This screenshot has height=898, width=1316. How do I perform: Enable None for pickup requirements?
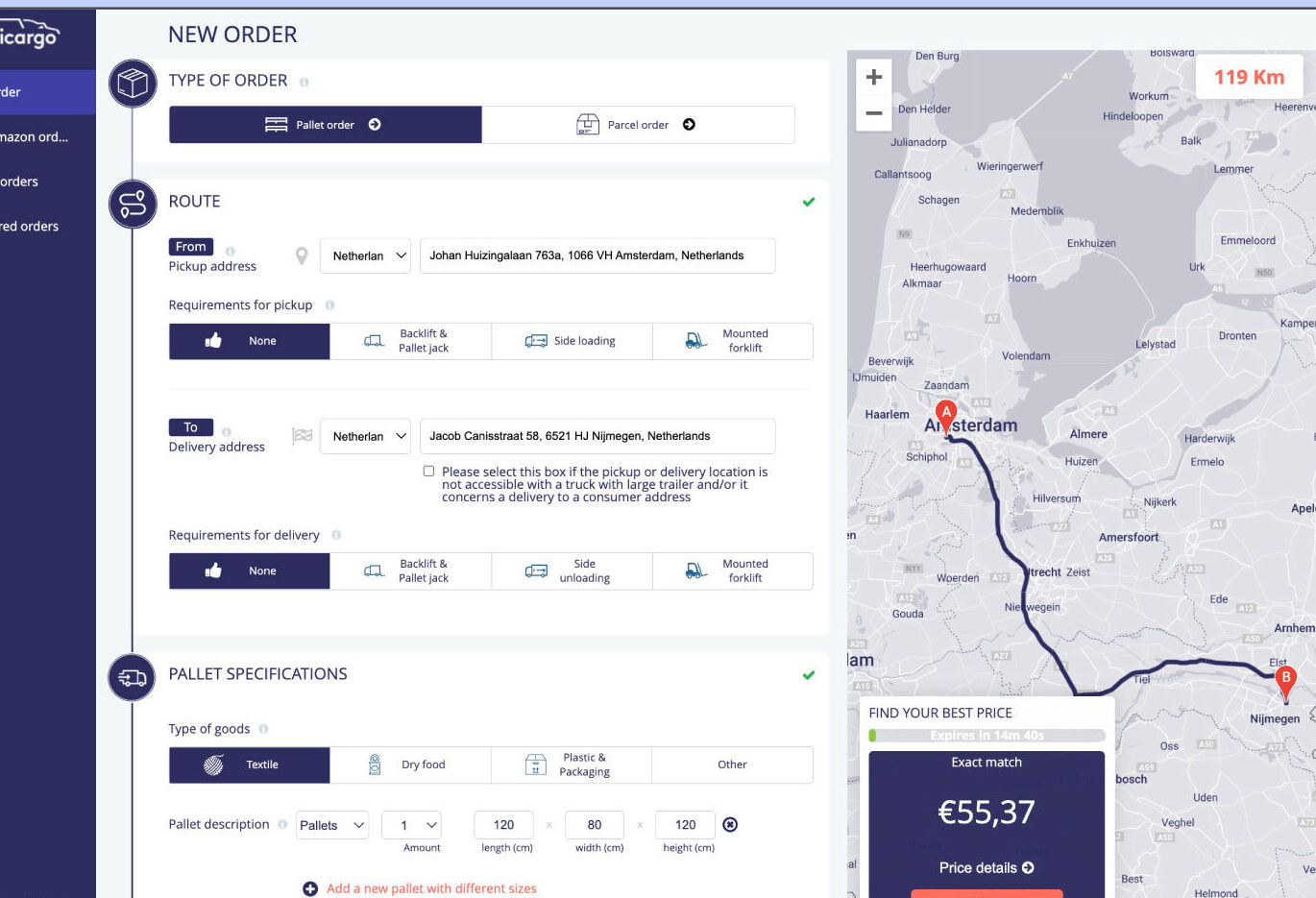coord(249,340)
